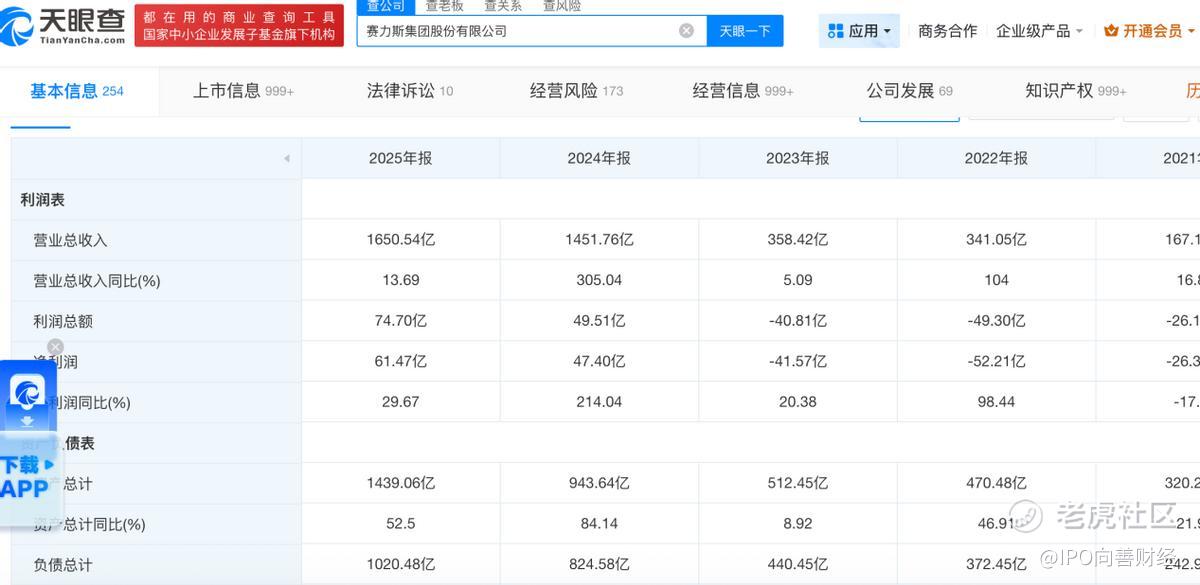Image resolution: width=1200 pixels, height=585 pixels.
Task: Click the 74.70亿 total profit cell
Action: pyautogui.click(x=401, y=321)
